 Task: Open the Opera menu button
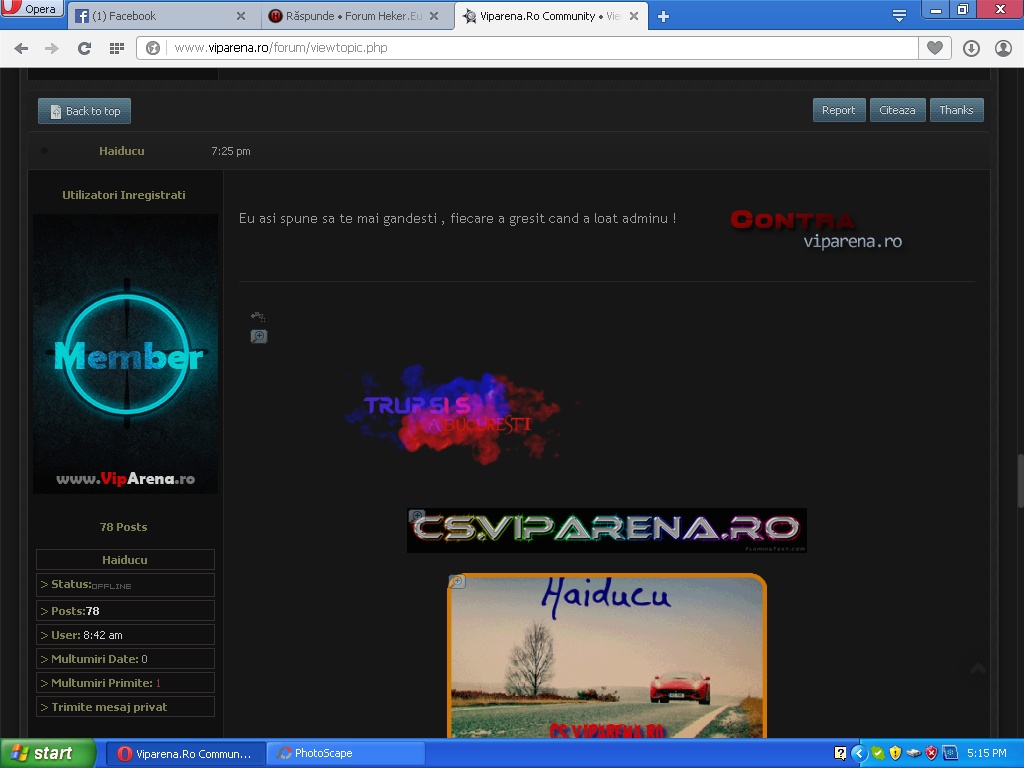point(31,8)
